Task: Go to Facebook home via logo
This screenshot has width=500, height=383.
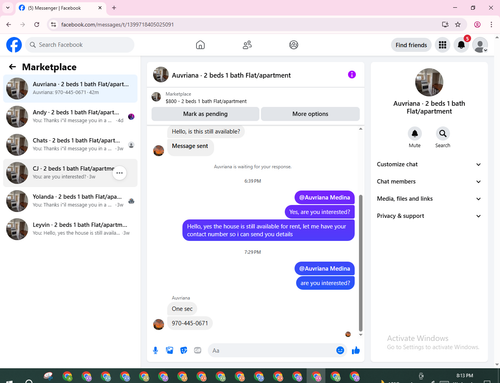Action: (14, 45)
